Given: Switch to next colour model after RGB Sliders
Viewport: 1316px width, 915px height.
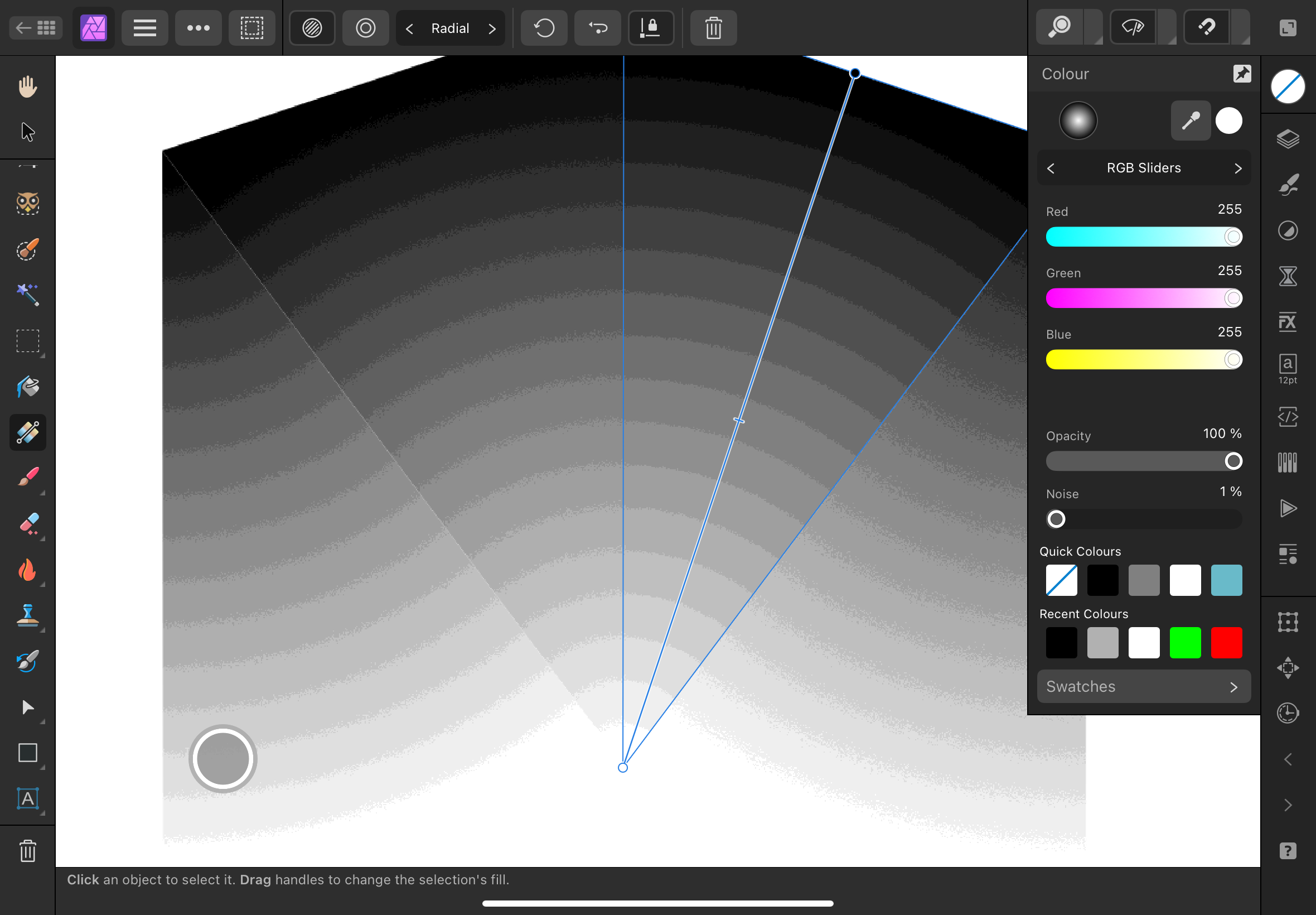Looking at the screenshot, I should pos(1237,168).
